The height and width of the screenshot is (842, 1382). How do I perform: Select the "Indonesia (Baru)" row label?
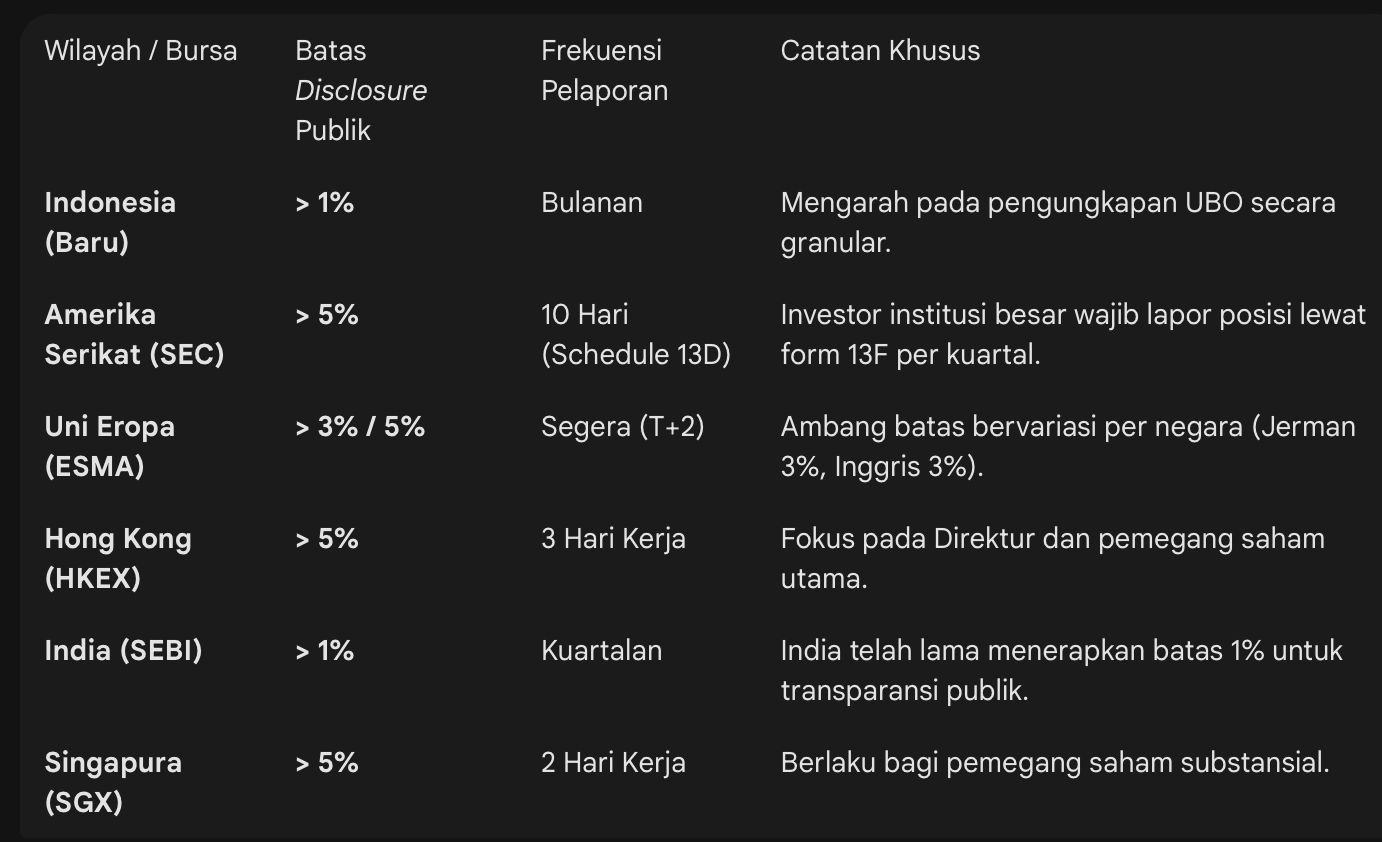click(x=110, y=222)
